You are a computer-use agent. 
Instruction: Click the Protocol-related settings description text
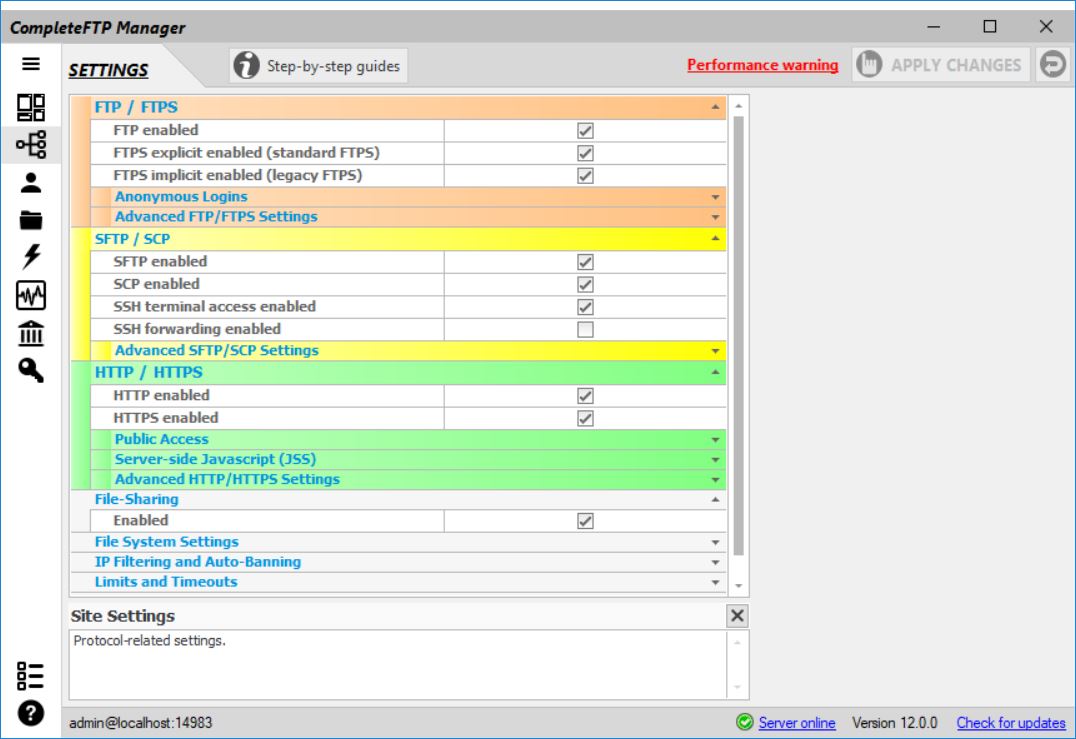[150, 640]
